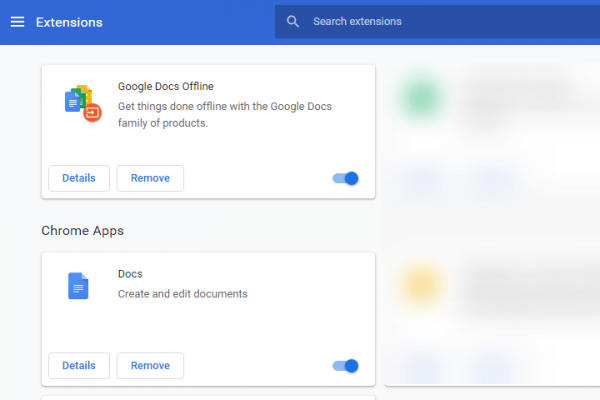
Task: Remove the Google Docs Offline extension
Action: pyautogui.click(x=150, y=178)
